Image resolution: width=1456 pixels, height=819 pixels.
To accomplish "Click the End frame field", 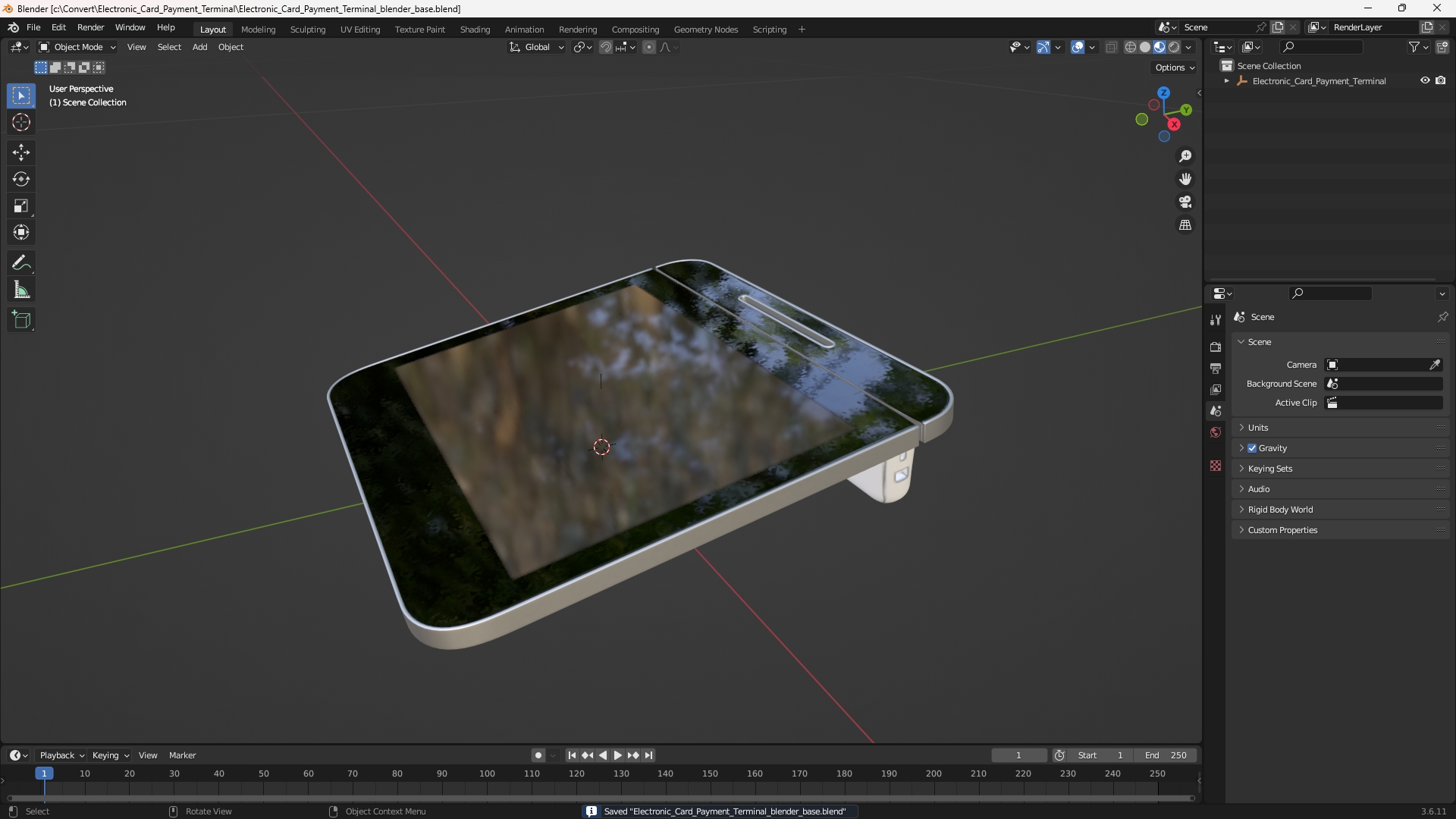I will [x=1166, y=755].
